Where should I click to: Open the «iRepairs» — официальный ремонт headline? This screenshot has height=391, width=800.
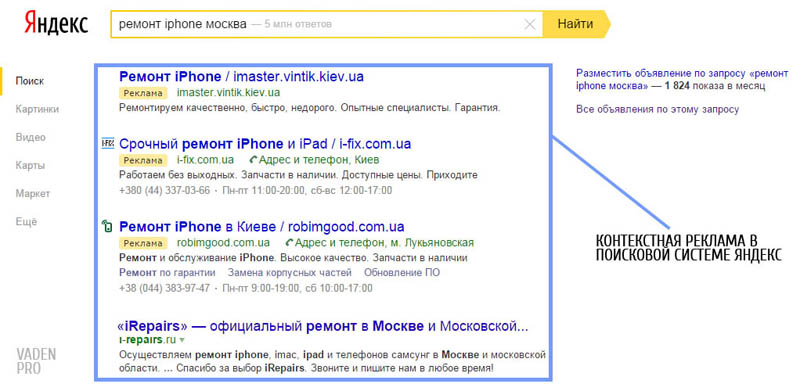point(322,326)
